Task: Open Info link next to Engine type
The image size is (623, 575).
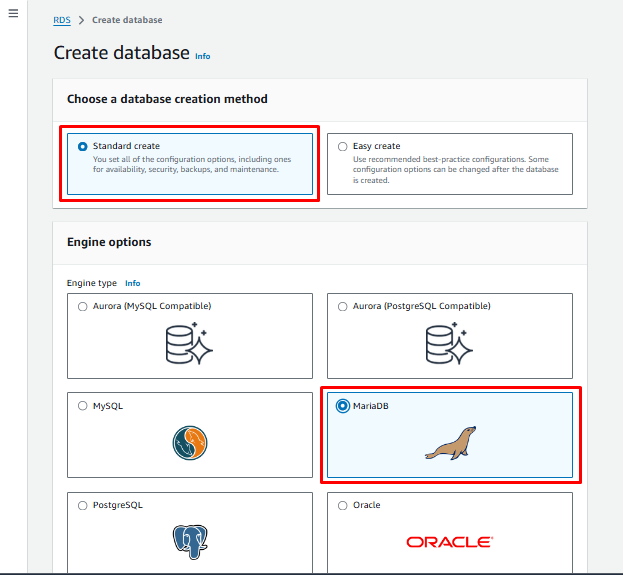Action: (132, 283)
